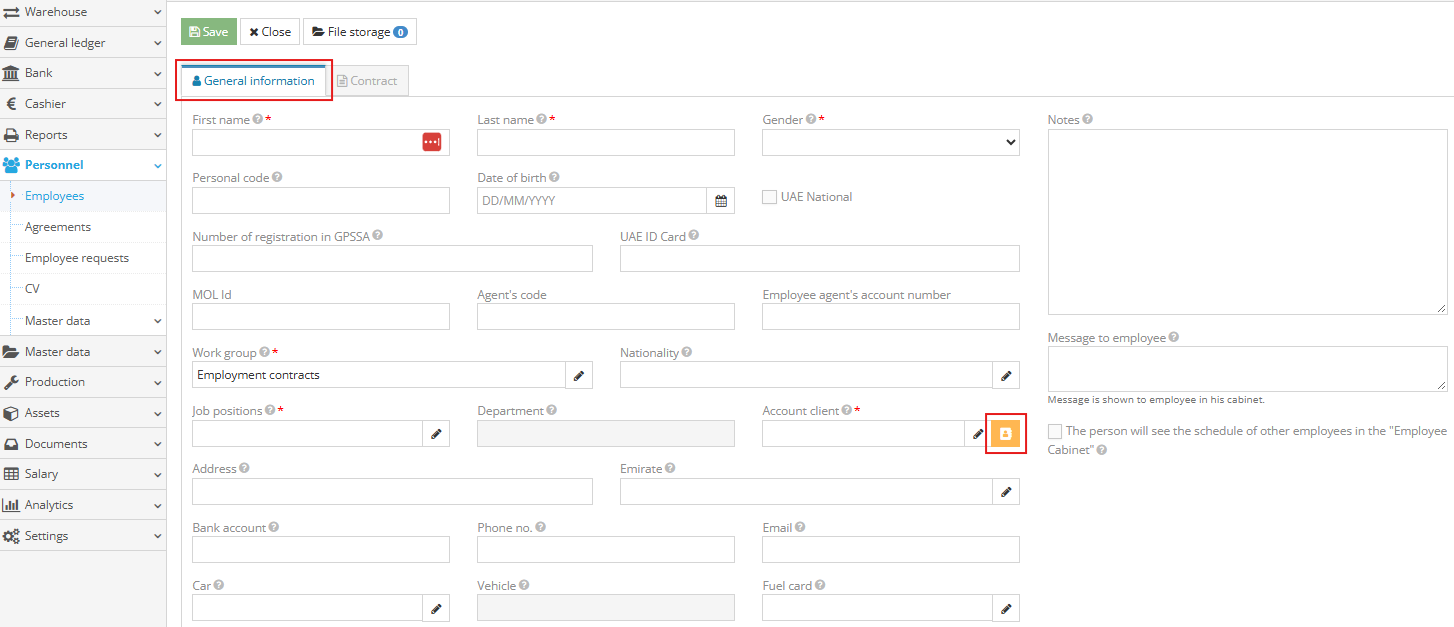Click the pencil icon beside Emirate field
The height and width of the screenshot is (627, 1454).
coord(1006,491)
